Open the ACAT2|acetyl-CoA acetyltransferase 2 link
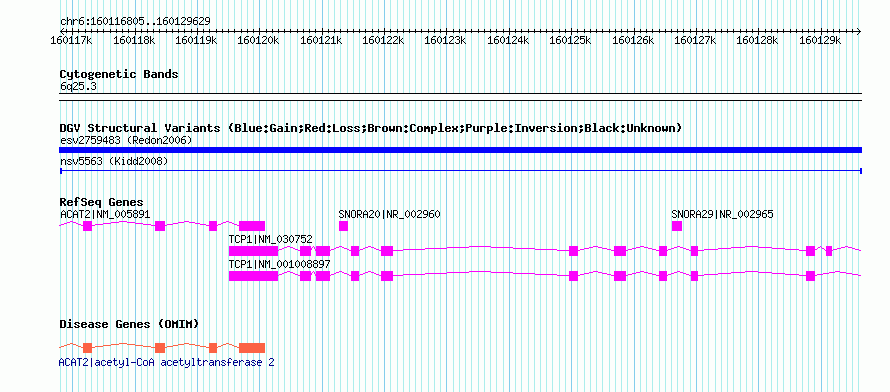This screenshot has height=392, width=890. 166,362
